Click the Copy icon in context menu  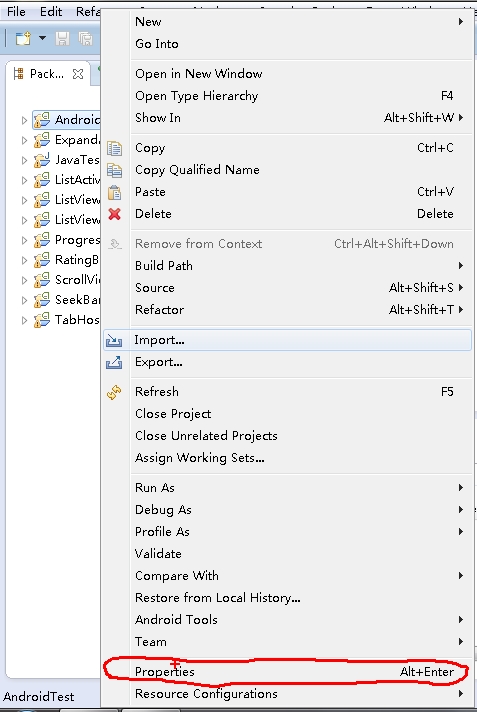pos(114,148)
